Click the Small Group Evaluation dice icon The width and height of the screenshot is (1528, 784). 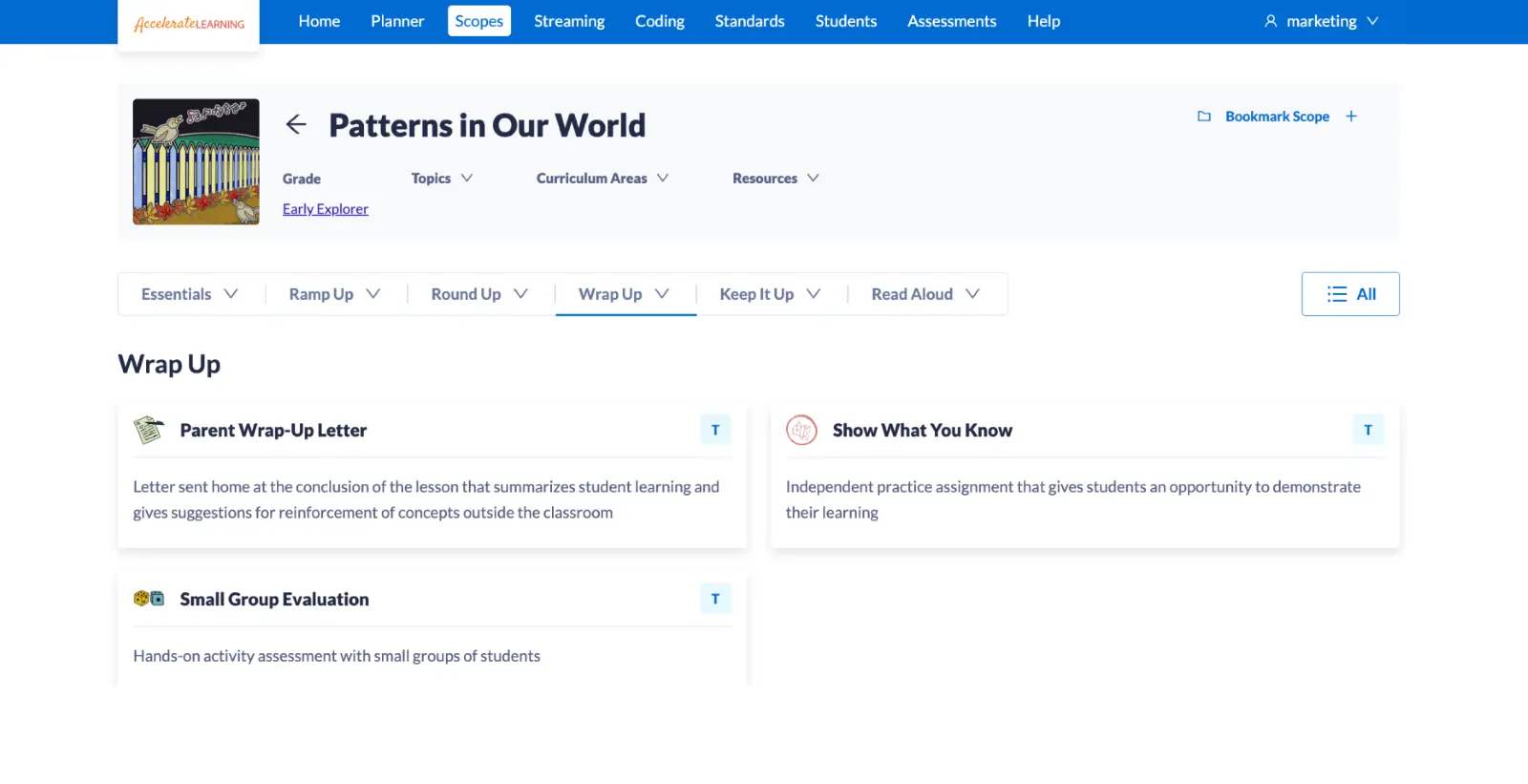click(x=148, y=599)
